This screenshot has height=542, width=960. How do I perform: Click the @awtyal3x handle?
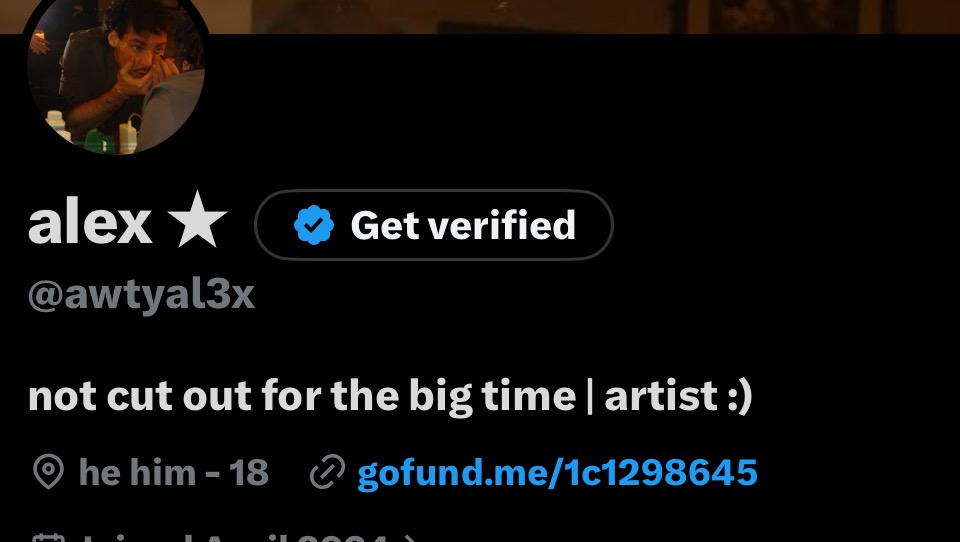[x=141, y=295]
